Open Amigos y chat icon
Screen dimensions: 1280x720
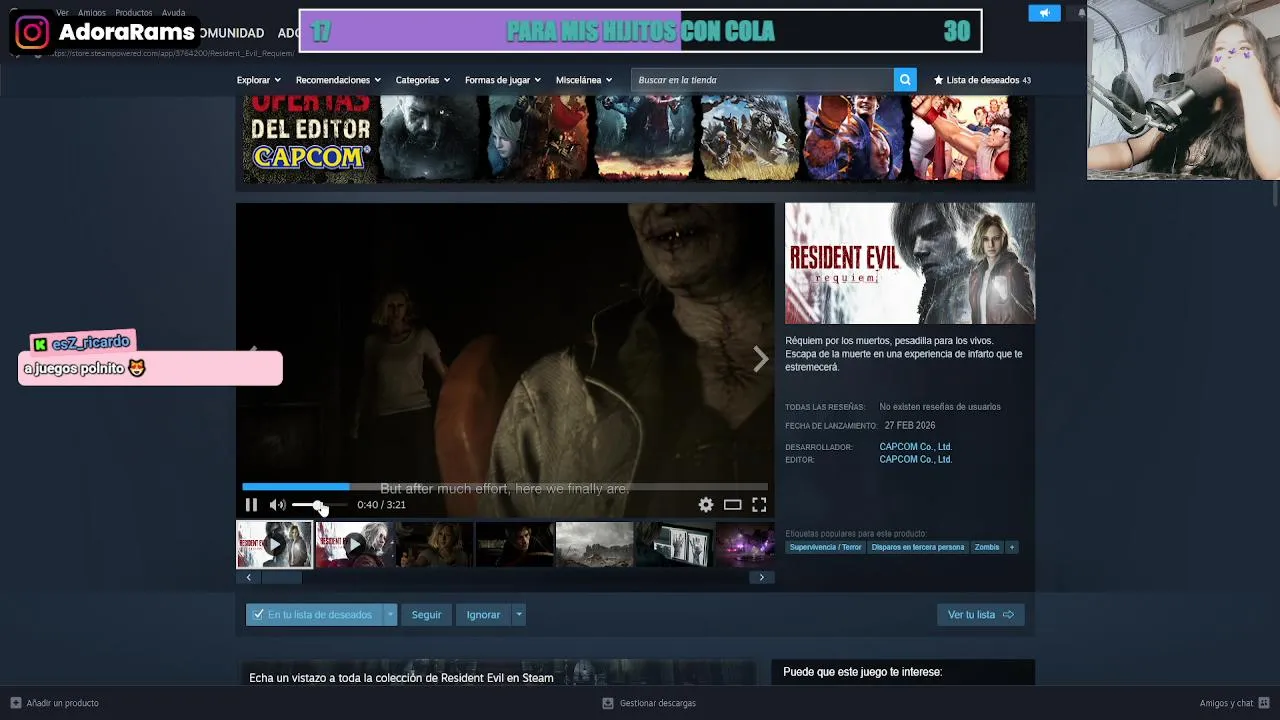coord(1264,703)
